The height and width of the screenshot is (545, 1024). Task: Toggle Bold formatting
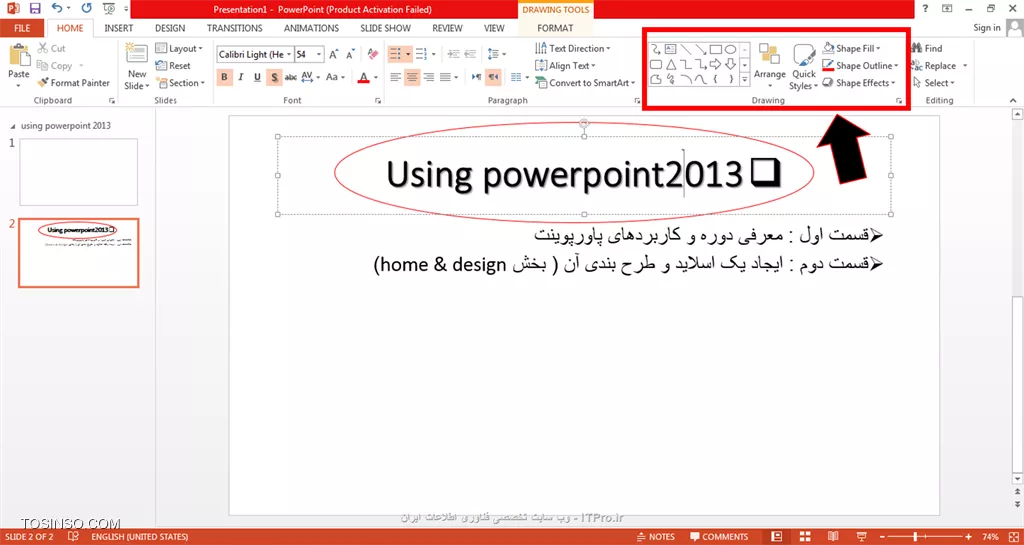click(225, 77)
